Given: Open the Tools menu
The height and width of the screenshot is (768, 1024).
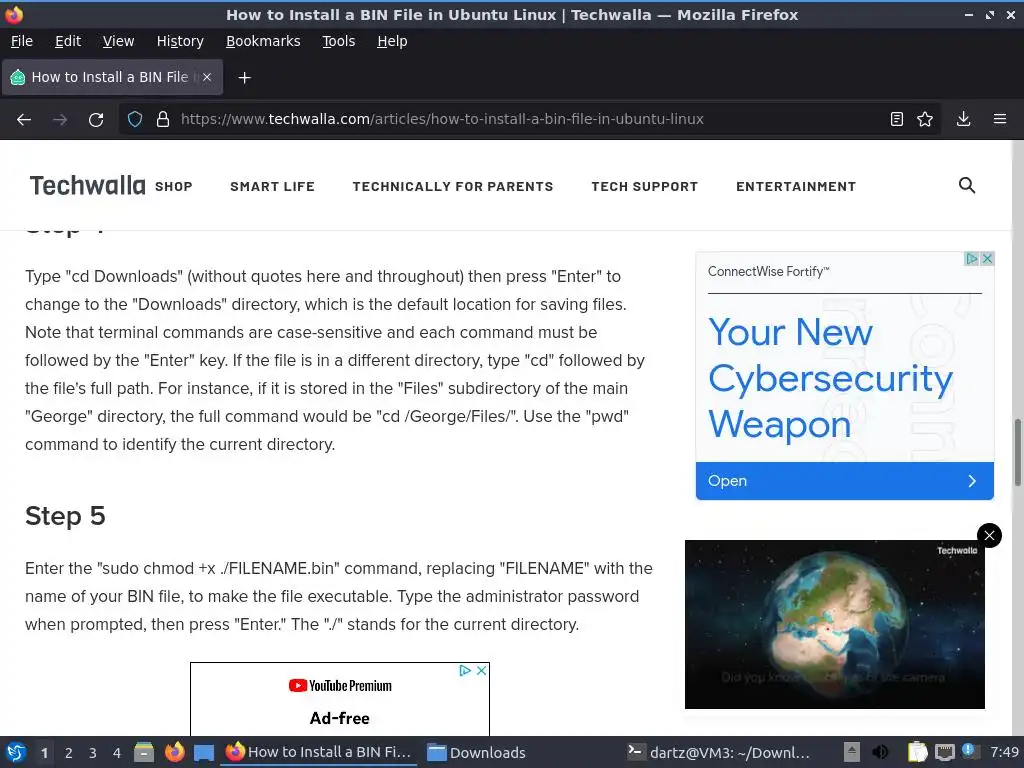Looking at the screenshot, I should 338,41.
